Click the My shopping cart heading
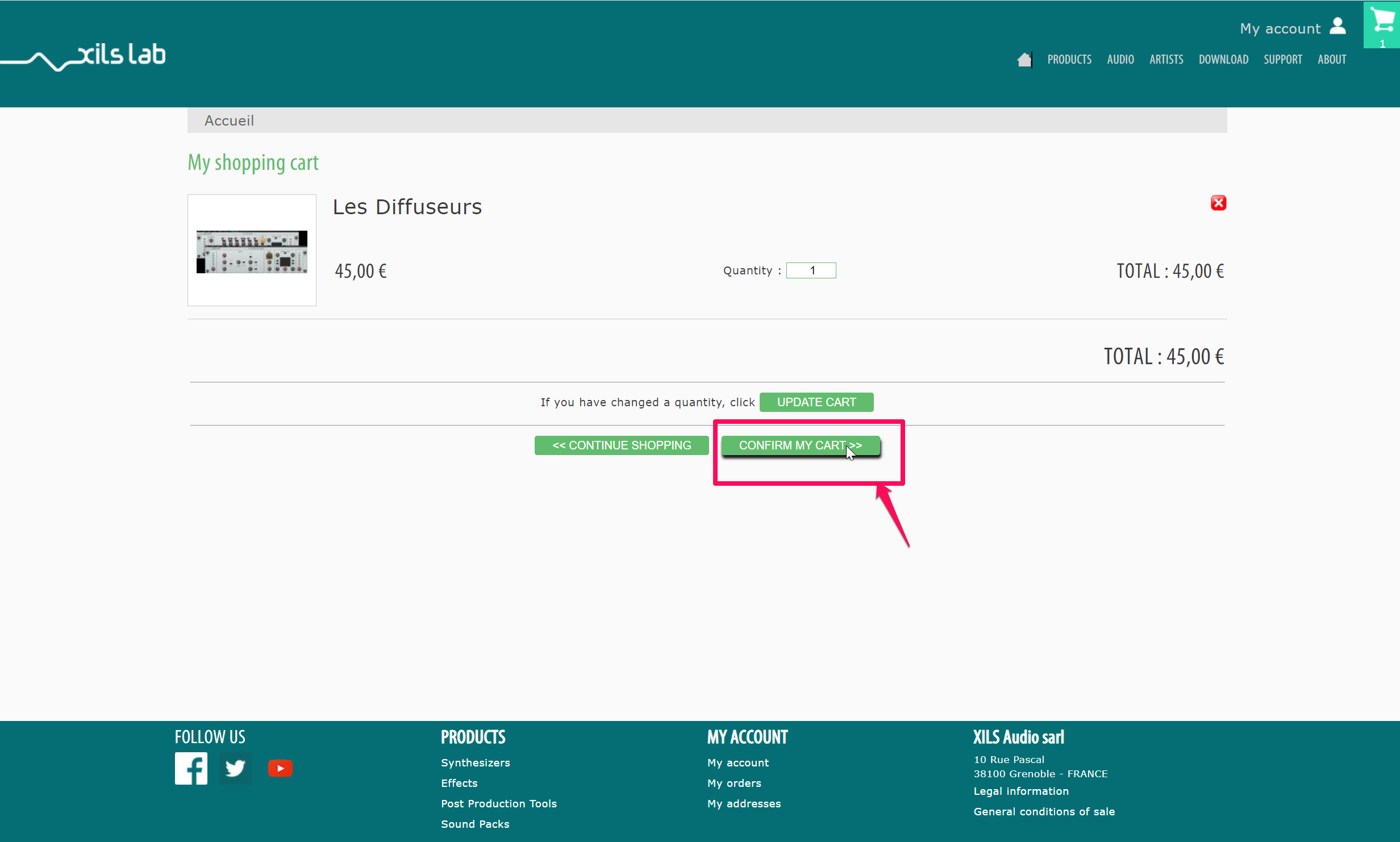Viewport: 1400px width, 842px height. pos(253,163)
